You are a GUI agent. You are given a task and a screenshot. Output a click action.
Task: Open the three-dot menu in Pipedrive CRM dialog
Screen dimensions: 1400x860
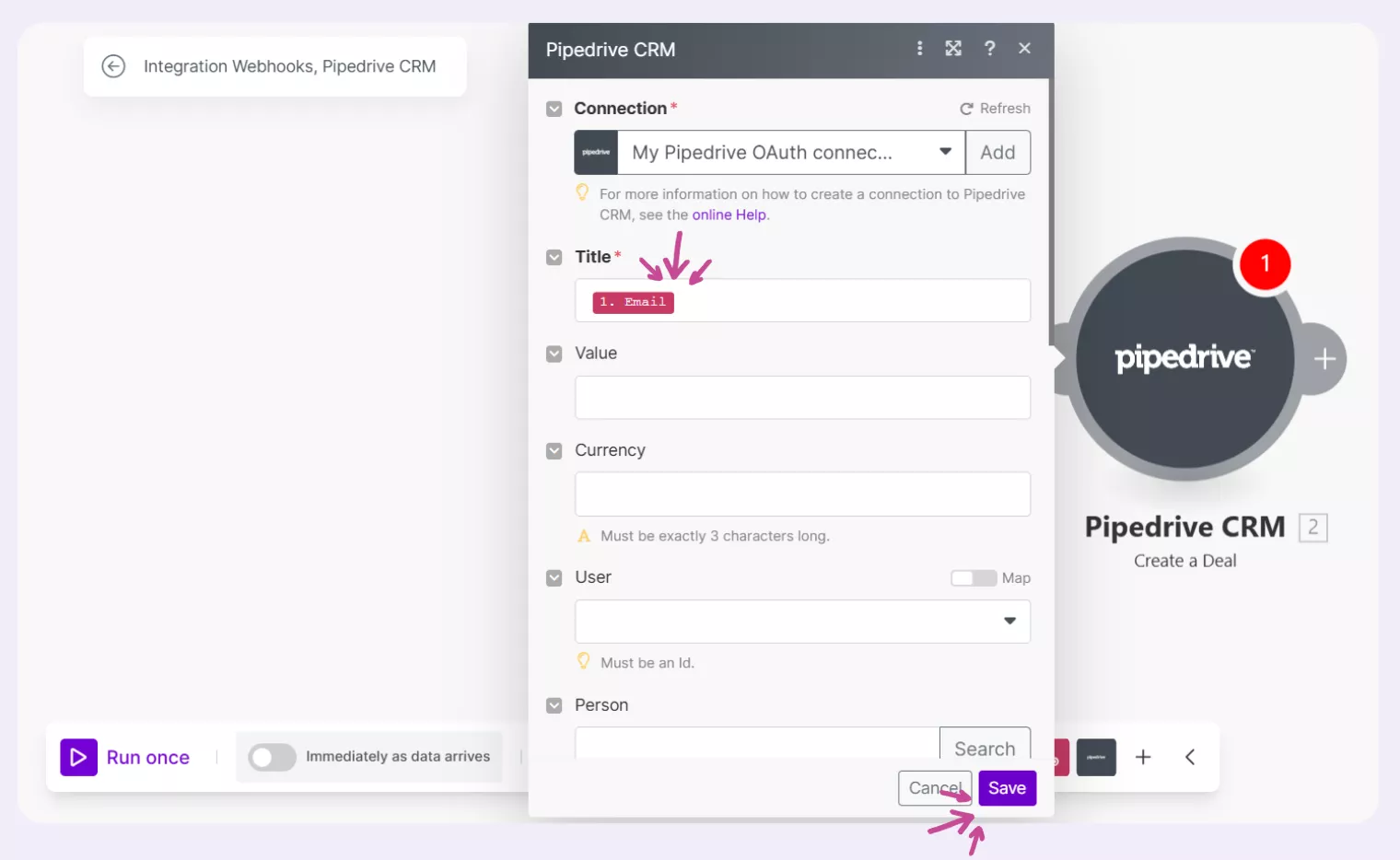(919, 48)
